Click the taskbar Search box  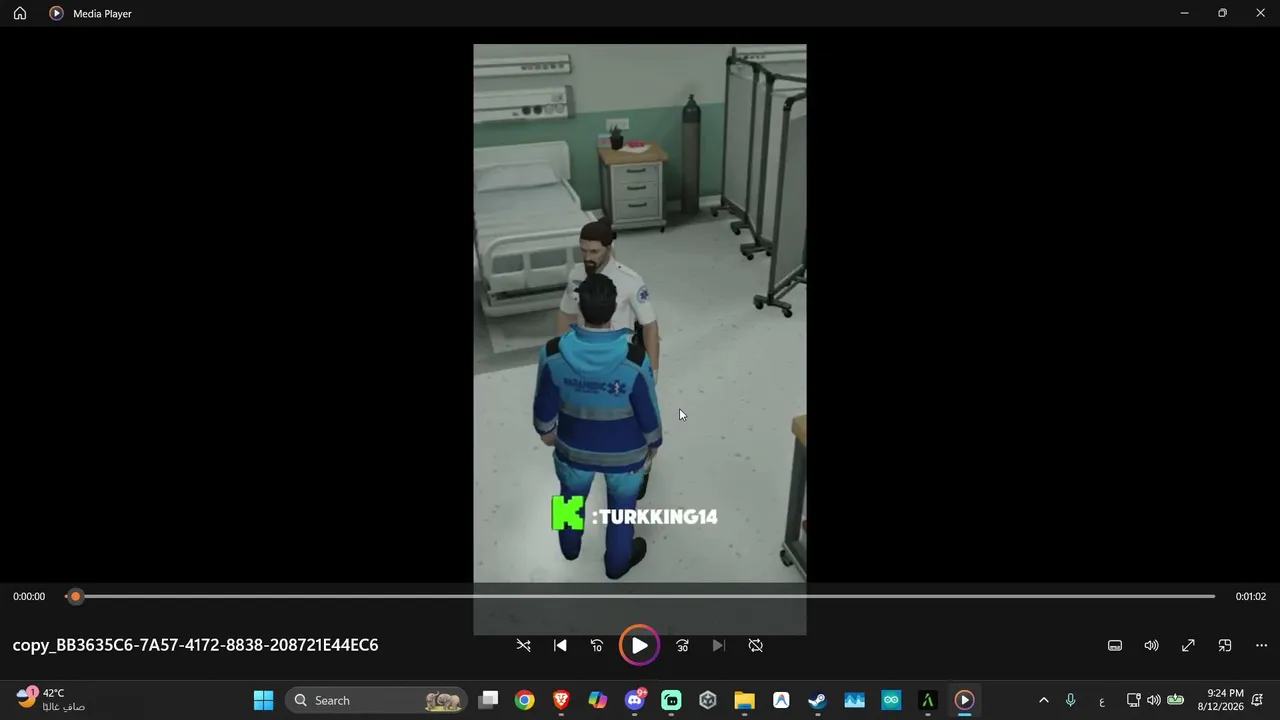376,700
